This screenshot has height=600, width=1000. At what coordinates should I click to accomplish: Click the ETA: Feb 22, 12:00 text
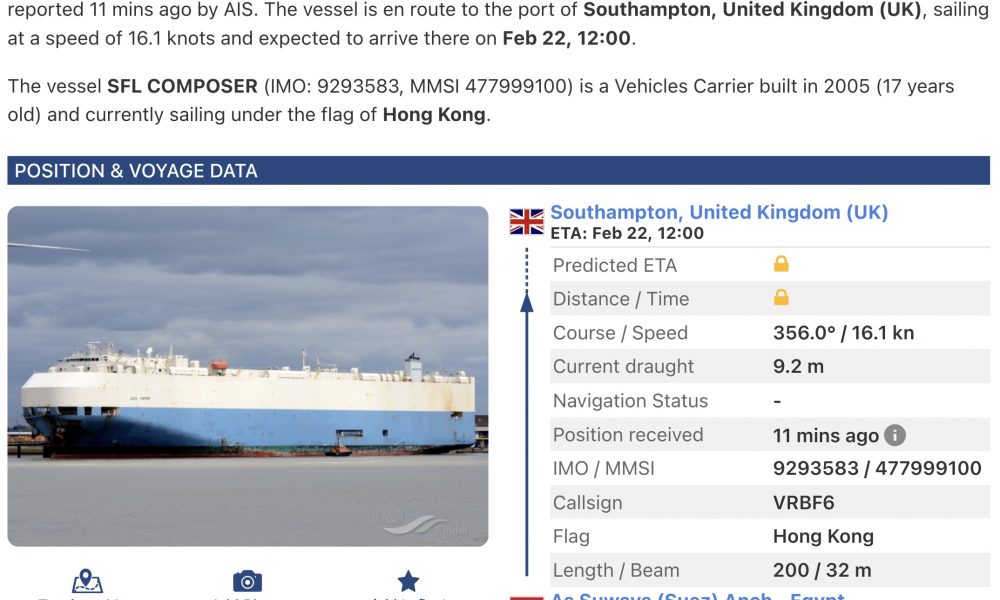tap(627, 233)
